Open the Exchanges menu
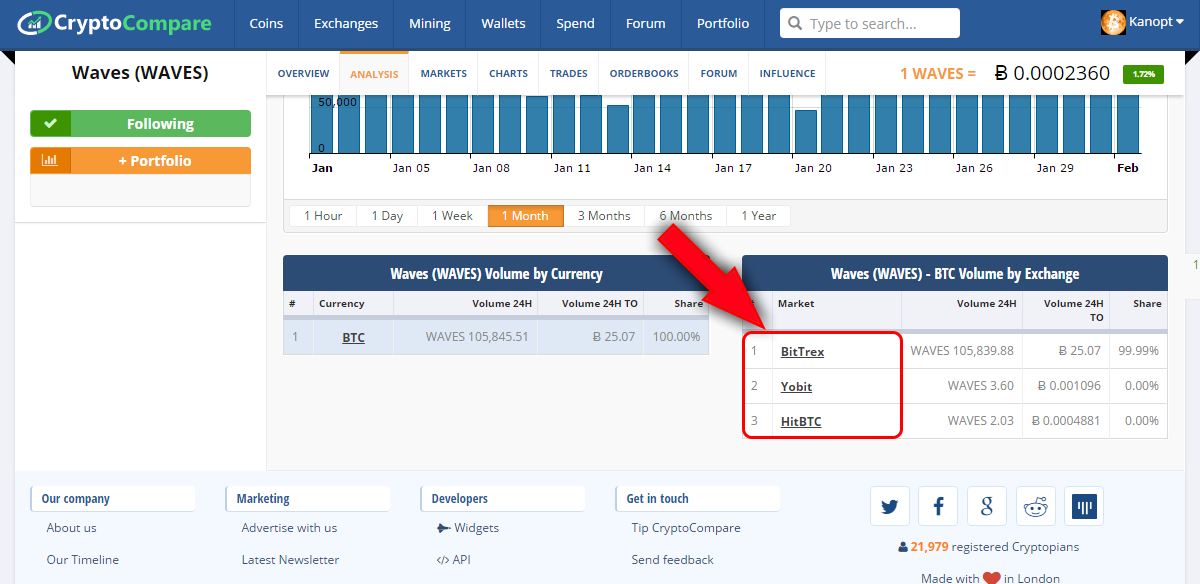Viewport: 1200px width, 584px height. pos(346,23)
